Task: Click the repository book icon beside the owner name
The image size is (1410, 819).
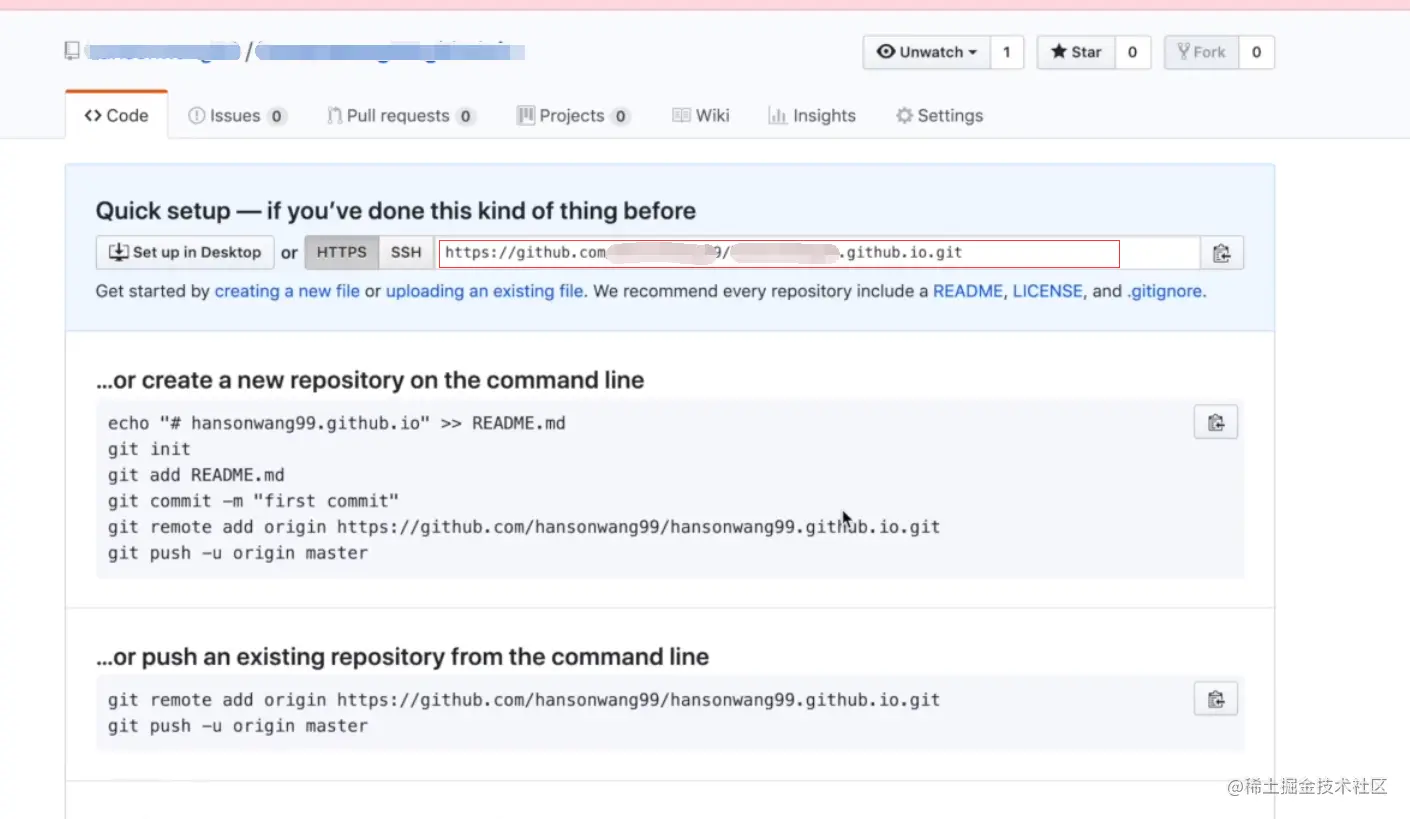Action: point(72,51)
